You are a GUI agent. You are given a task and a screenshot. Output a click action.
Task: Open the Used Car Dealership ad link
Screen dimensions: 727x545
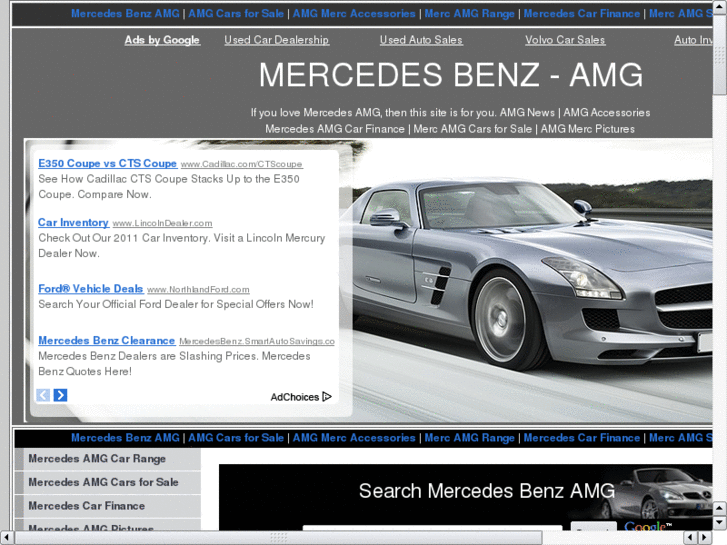click(x=276, y=40)
